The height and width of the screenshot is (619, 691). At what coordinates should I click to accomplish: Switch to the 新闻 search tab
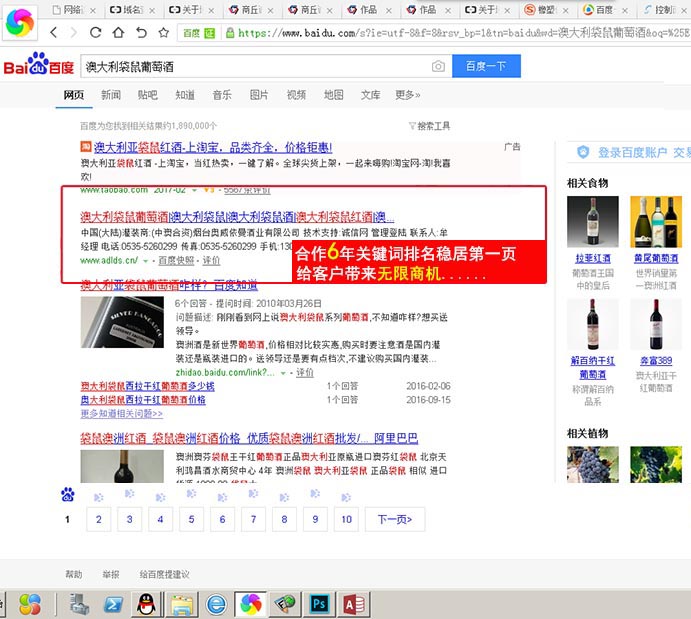[x=111, y=95]
